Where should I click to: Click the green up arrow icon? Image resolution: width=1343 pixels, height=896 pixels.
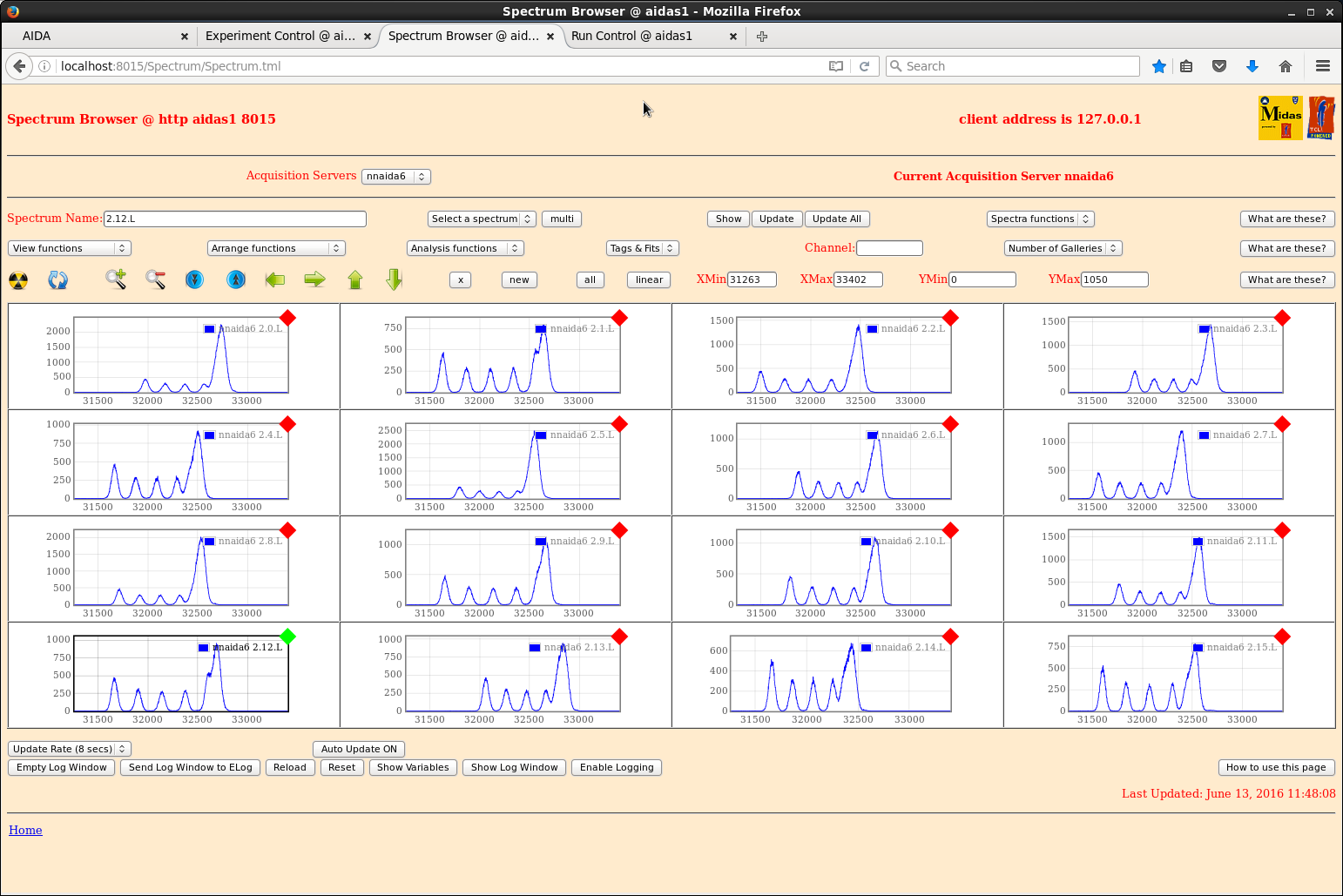354,280
